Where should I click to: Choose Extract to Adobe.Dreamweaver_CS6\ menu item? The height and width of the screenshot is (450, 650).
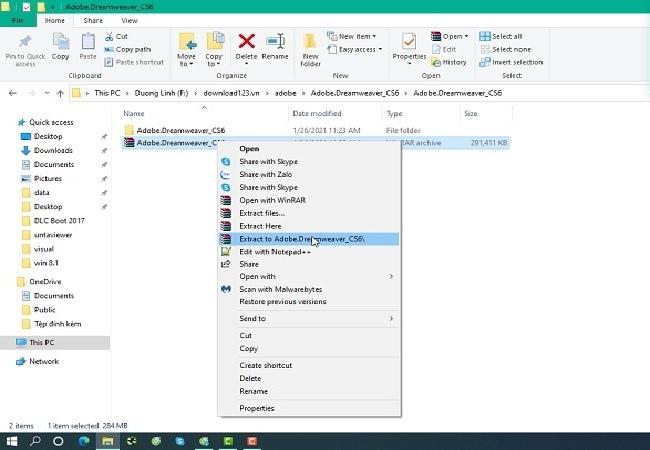309,239
